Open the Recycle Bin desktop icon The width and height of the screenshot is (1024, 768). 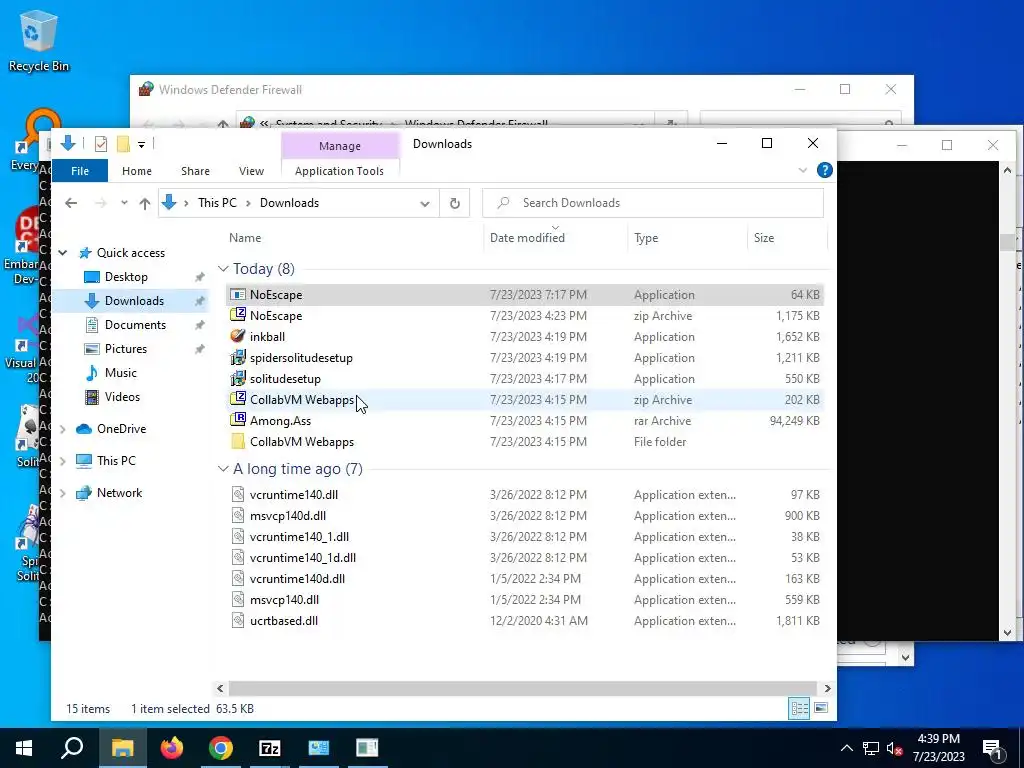click(x=38, y=40)
